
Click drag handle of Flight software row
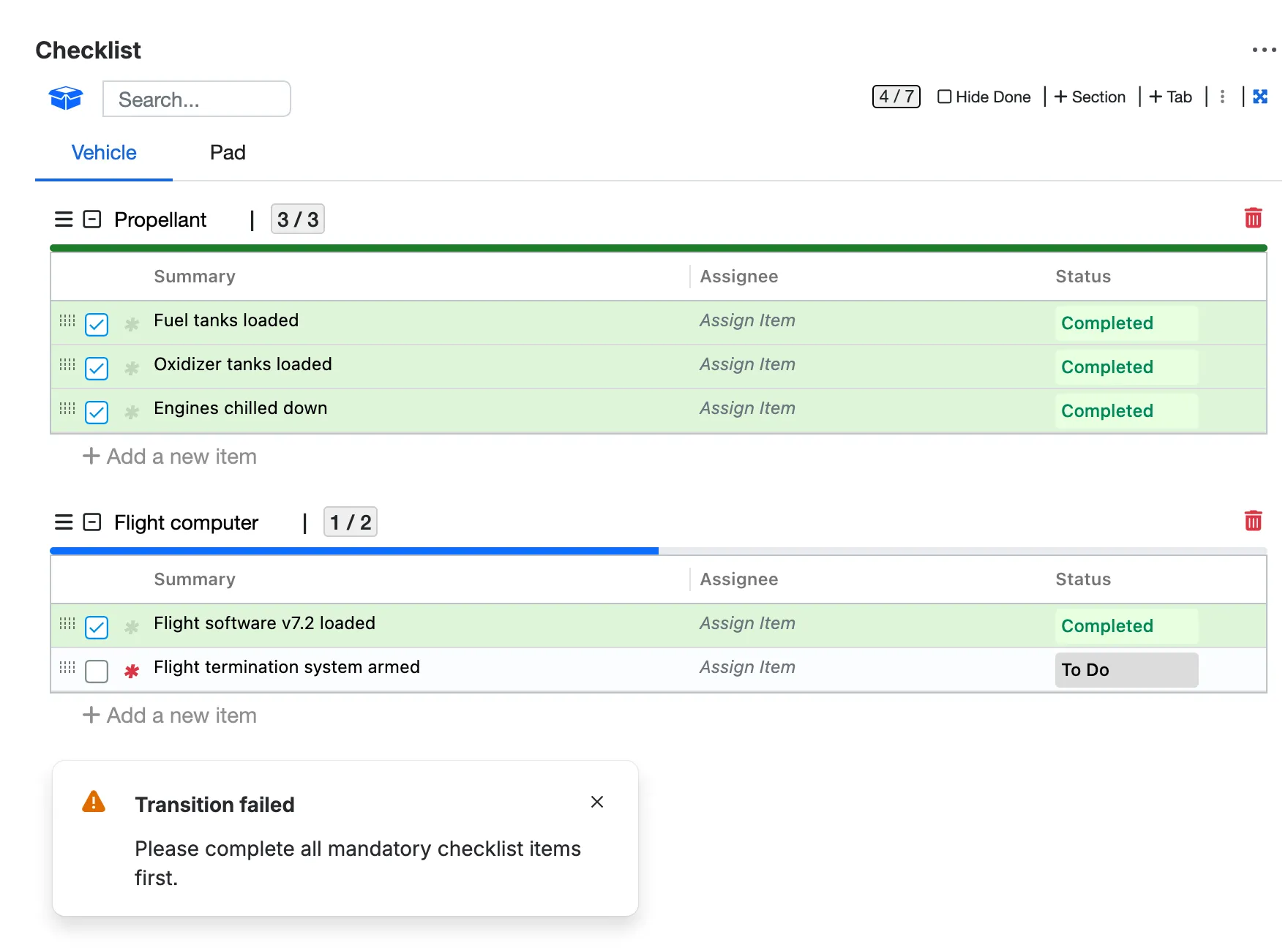[67, 623]
